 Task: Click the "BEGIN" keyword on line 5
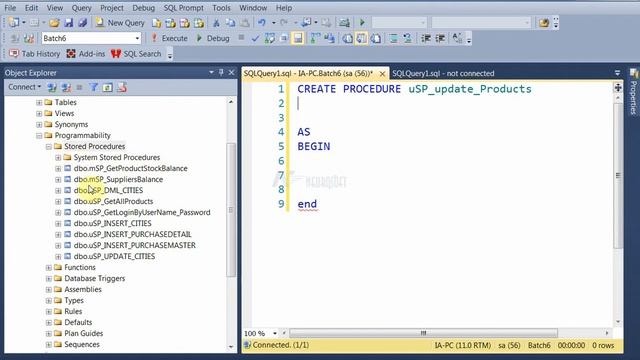(x=313, y=147)
